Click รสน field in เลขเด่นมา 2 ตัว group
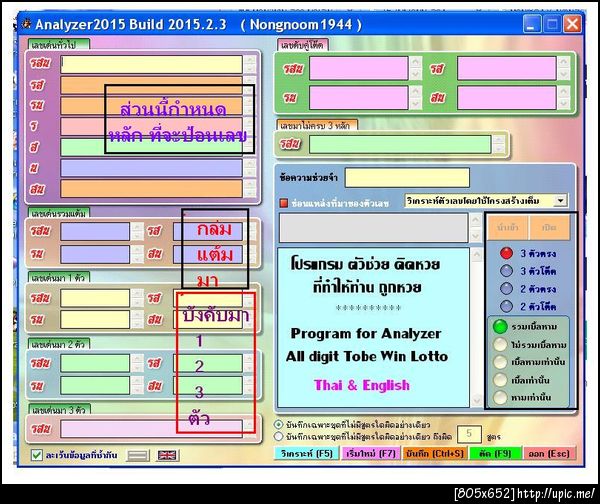600x504 pixels. click(x=95, y=363)
